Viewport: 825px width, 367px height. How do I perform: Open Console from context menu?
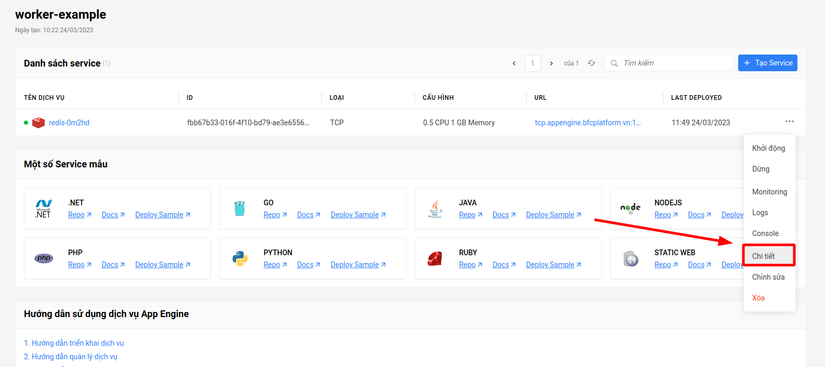click(769, 233)
